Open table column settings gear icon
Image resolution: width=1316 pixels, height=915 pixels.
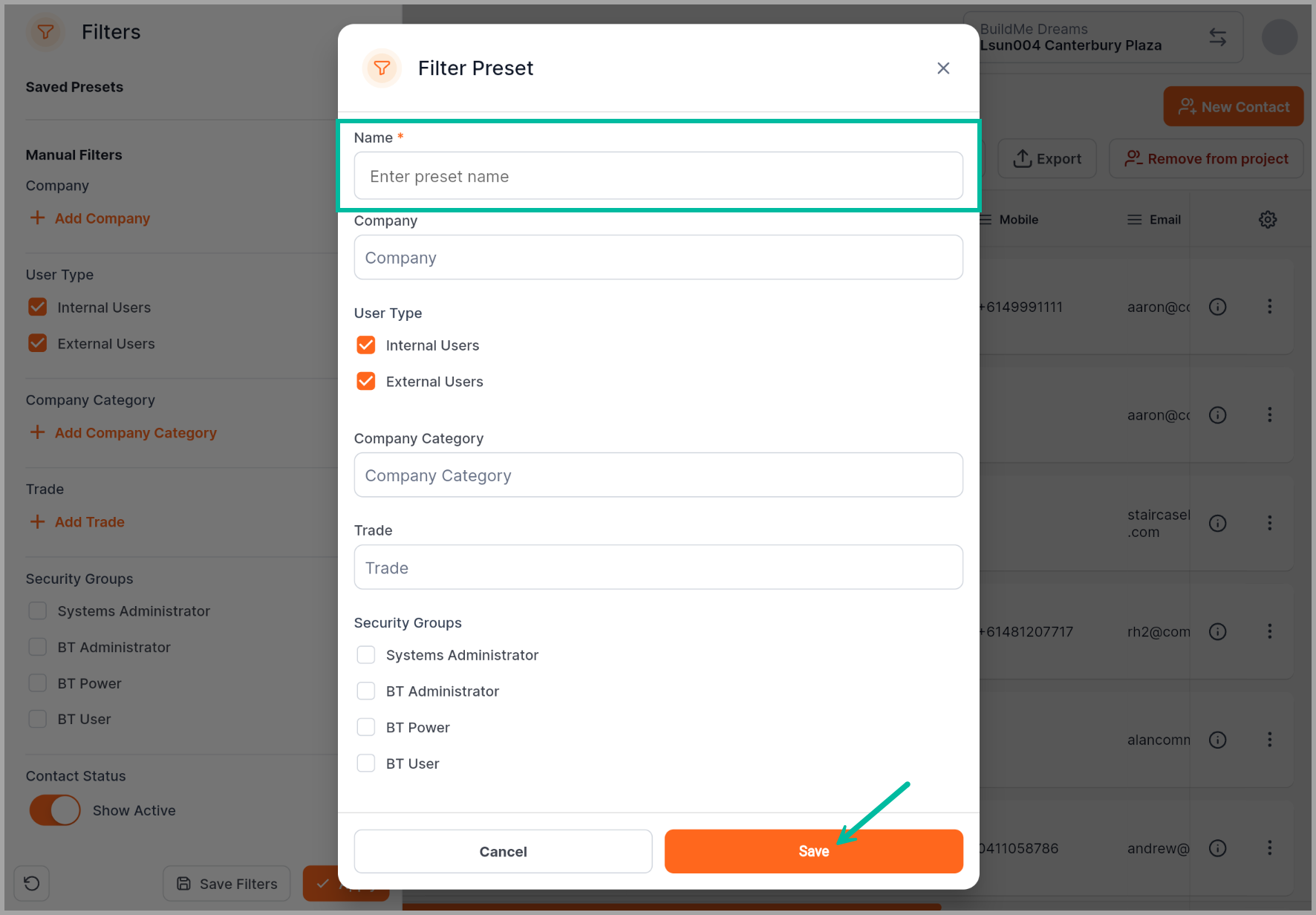1268,220
